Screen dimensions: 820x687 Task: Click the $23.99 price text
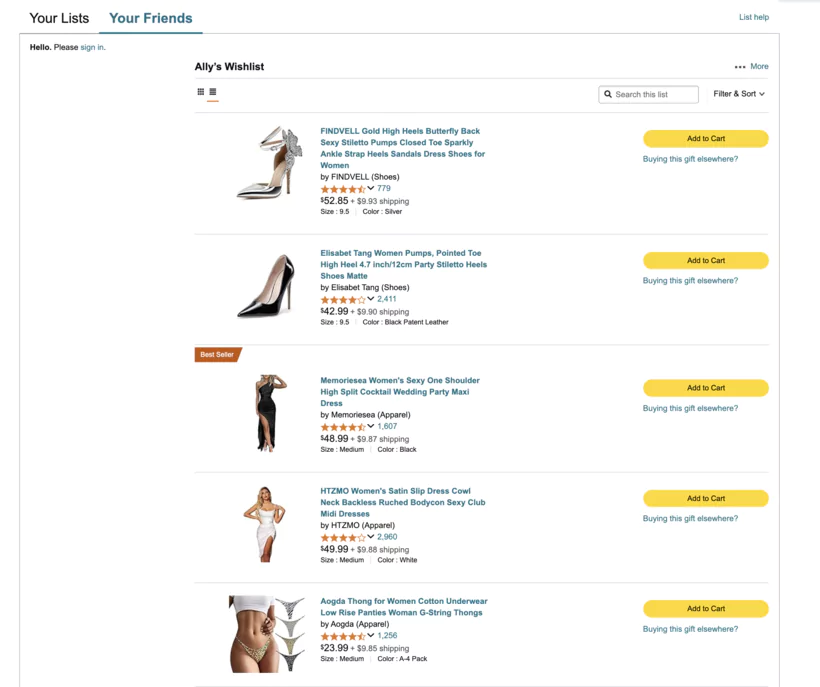[334, 648]
